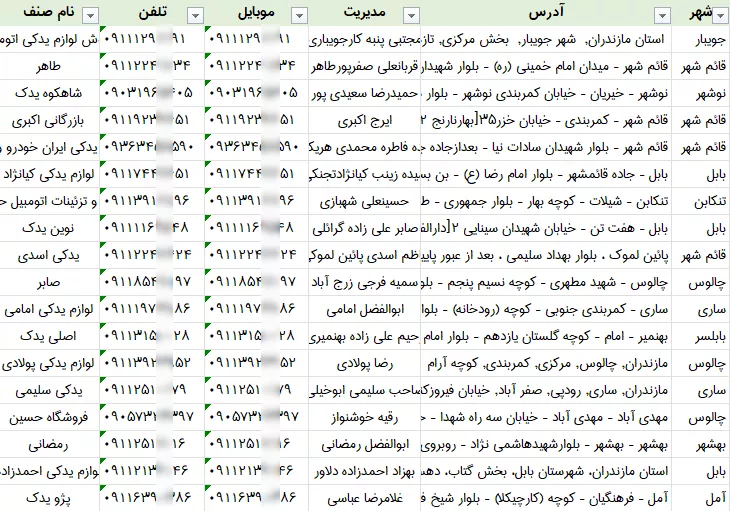Select the تلفن header cell text
Image resolution: width=730 pixels, height=511 pixels.
click(x=153, y=12)
